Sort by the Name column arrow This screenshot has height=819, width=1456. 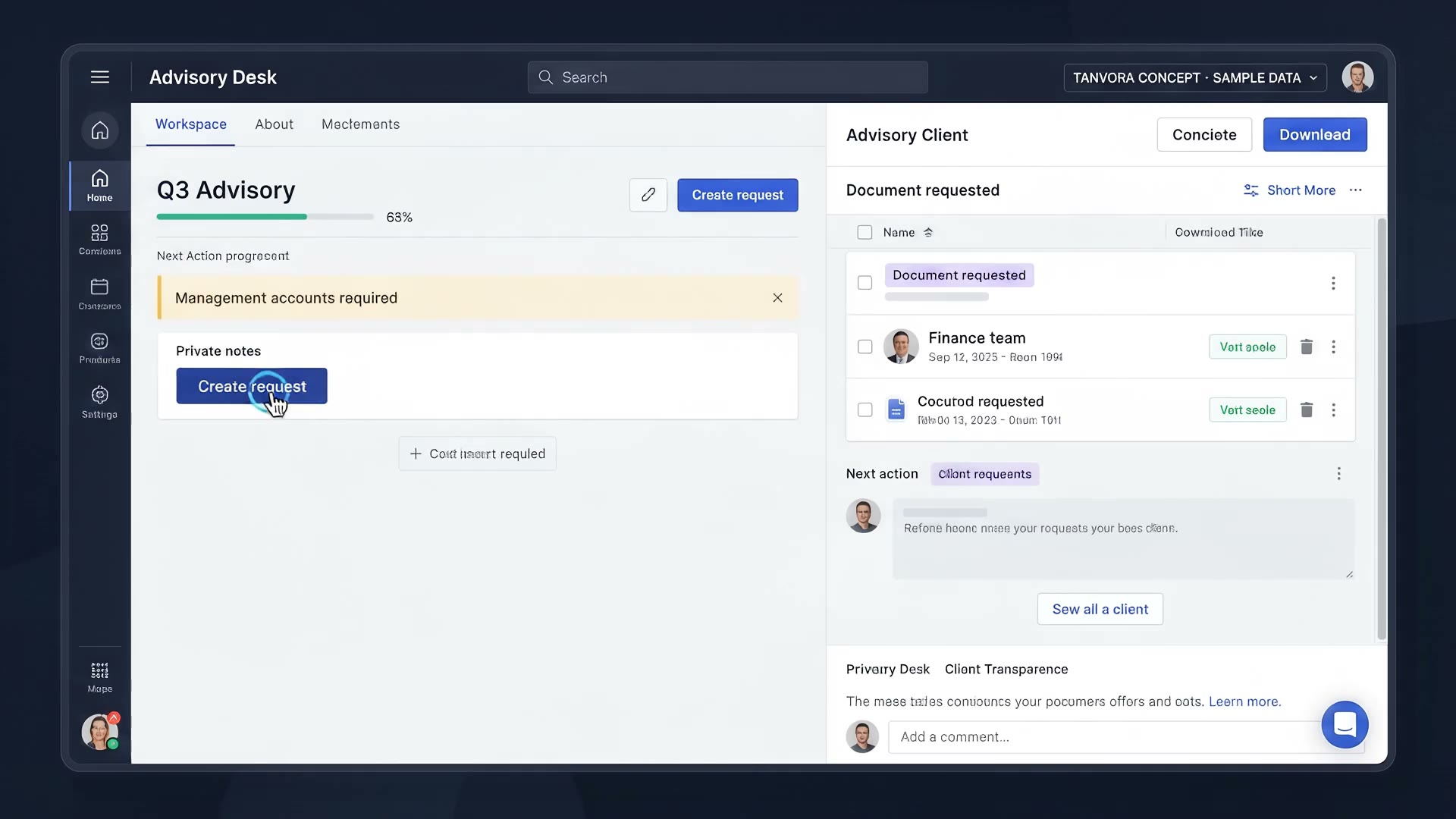pos(928,233)
